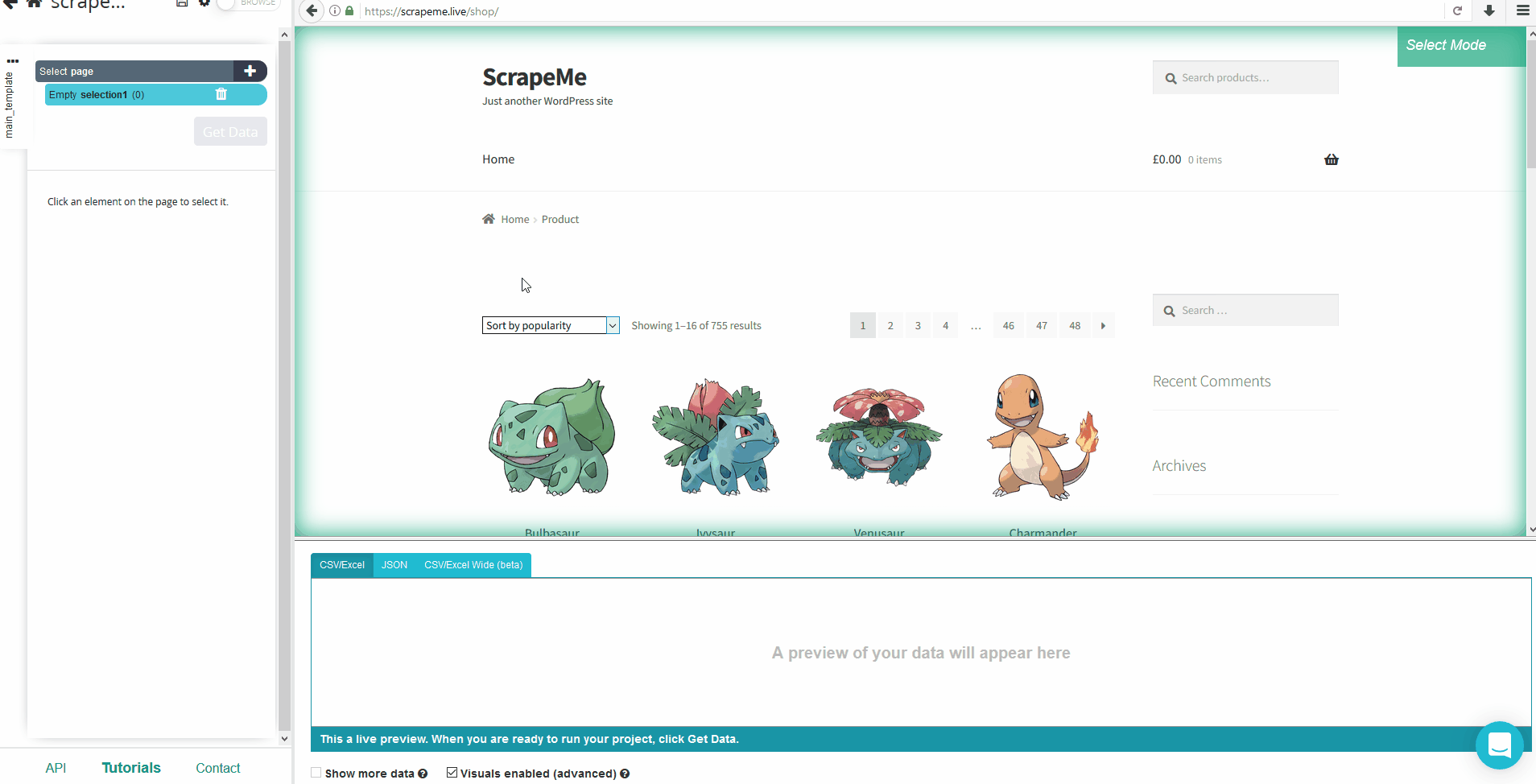Open the shopping basket icon near £0.00
Image resolution: width=1536 pixels, height=784 pixels.
click(x=1332, y=159)
